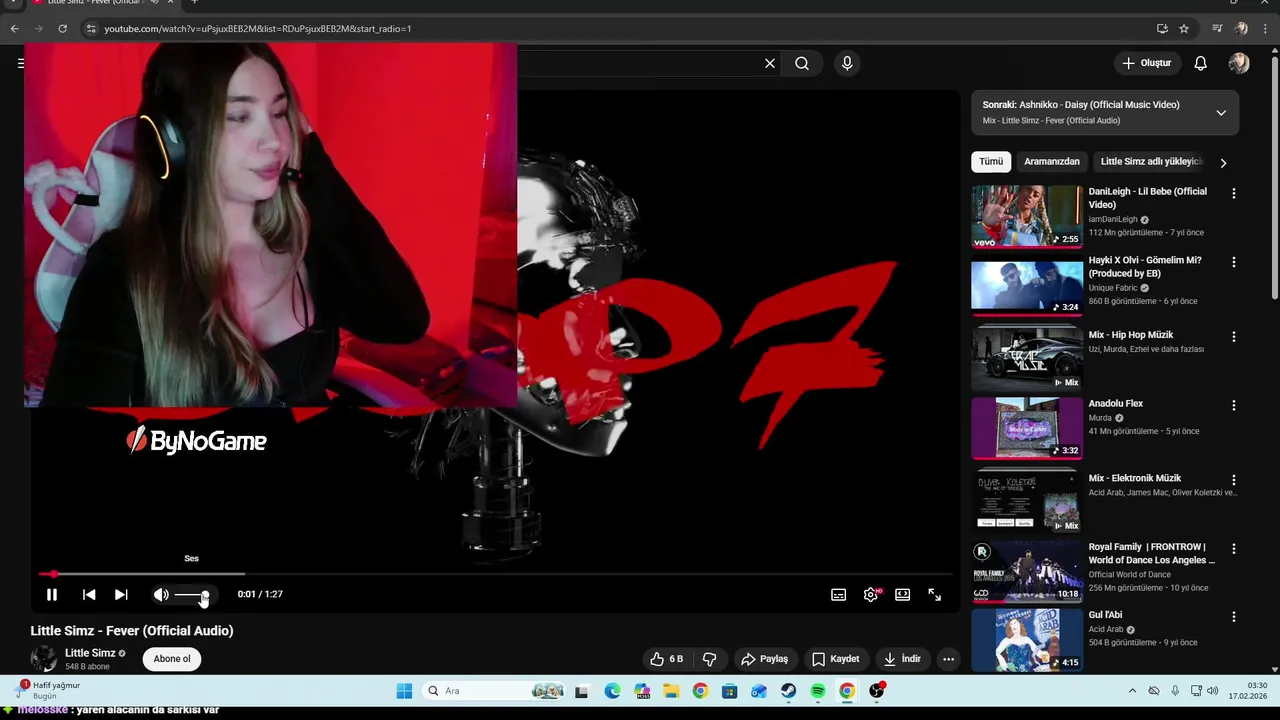Play the Mix - Hip Hop Müzik thumbnail
The width and height of the screenshot is (1280, 720).
1027,359
